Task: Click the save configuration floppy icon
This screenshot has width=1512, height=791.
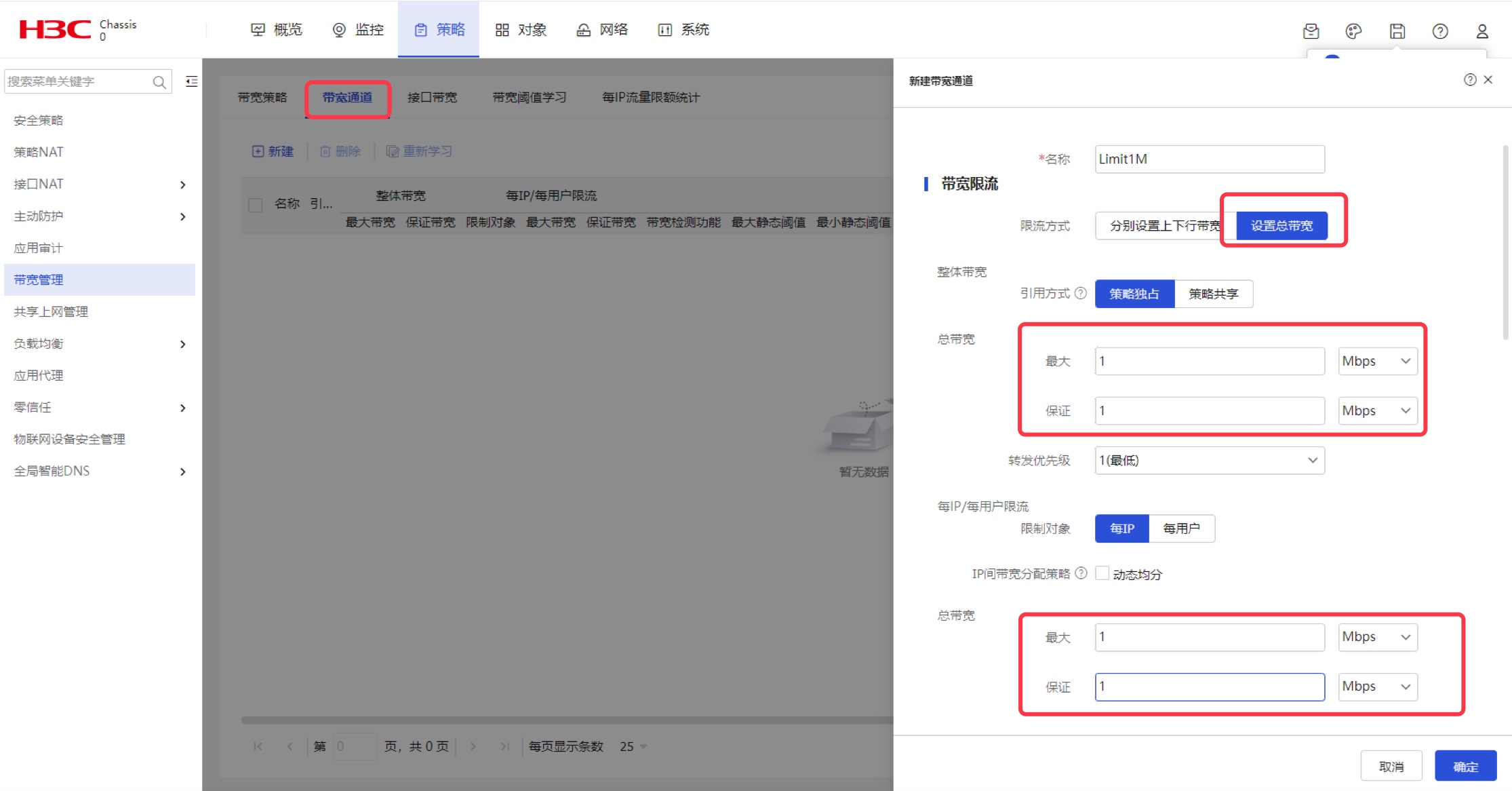Action: coord(1397,31)
